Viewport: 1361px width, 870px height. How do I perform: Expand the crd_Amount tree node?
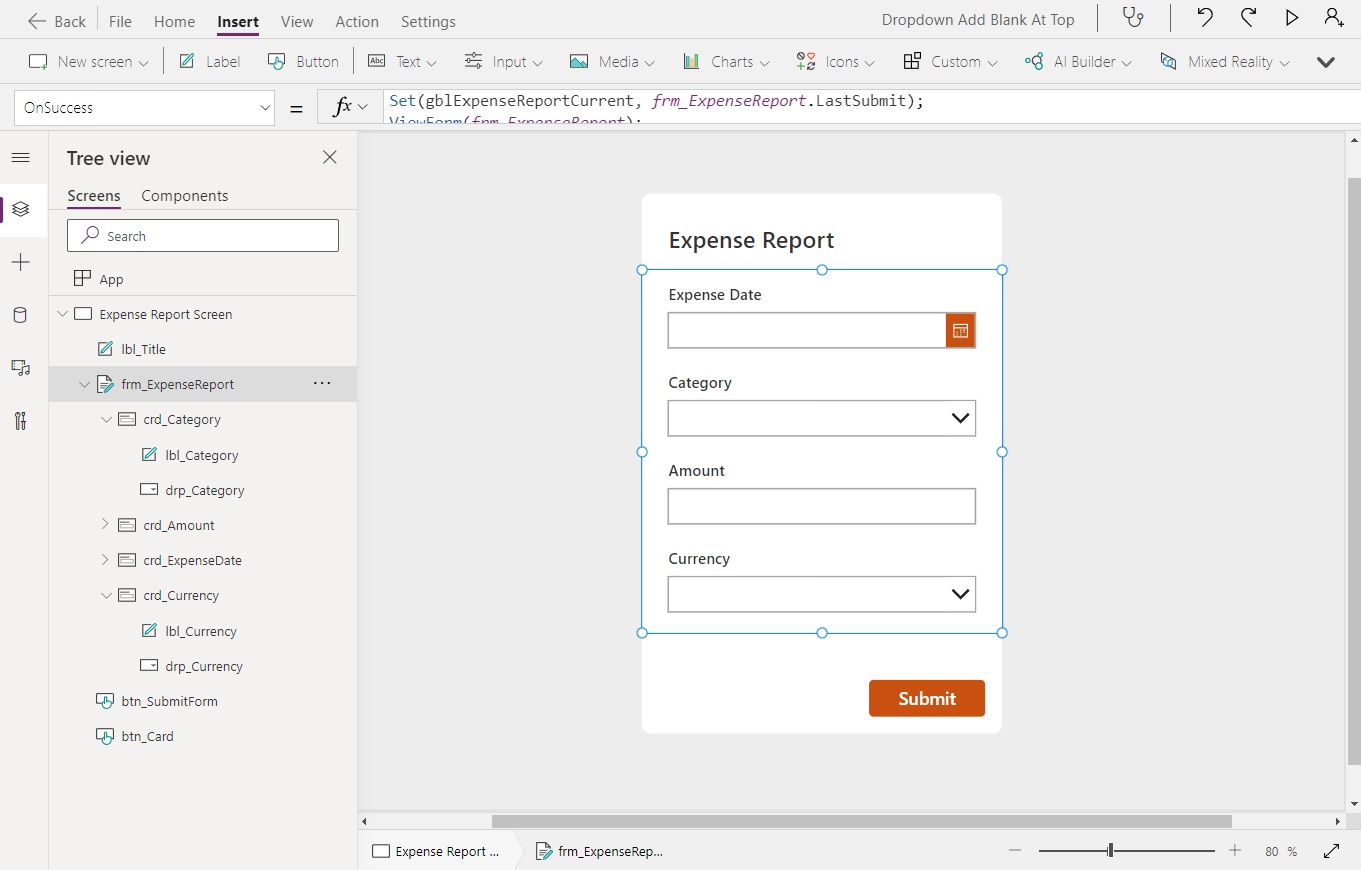coord(104,525)
